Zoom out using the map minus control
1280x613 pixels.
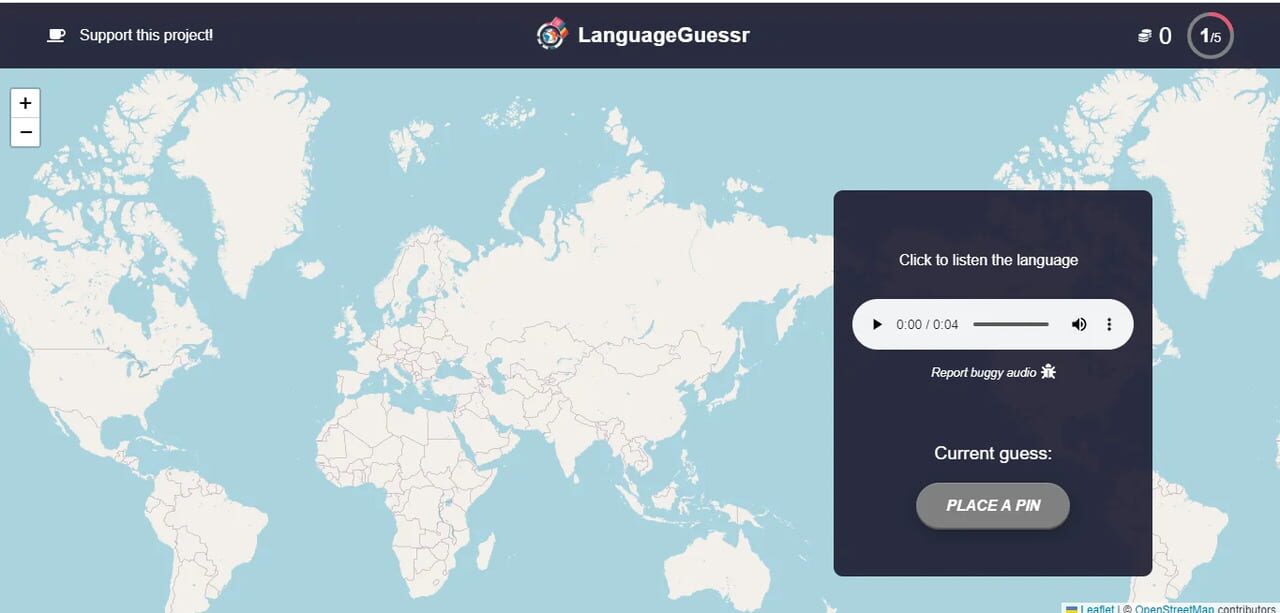point(25,131)
